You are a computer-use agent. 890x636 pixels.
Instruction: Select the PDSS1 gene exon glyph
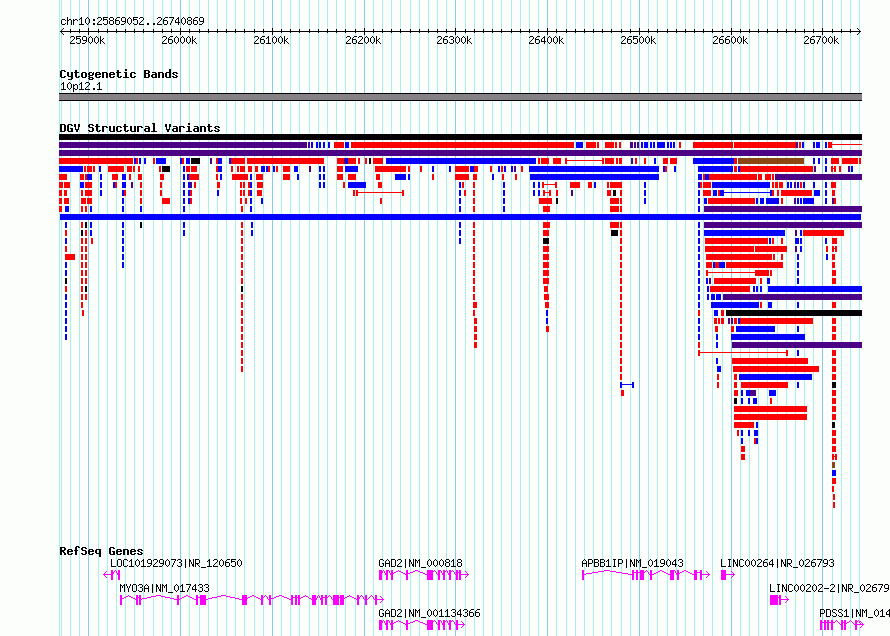coord(842,625)
